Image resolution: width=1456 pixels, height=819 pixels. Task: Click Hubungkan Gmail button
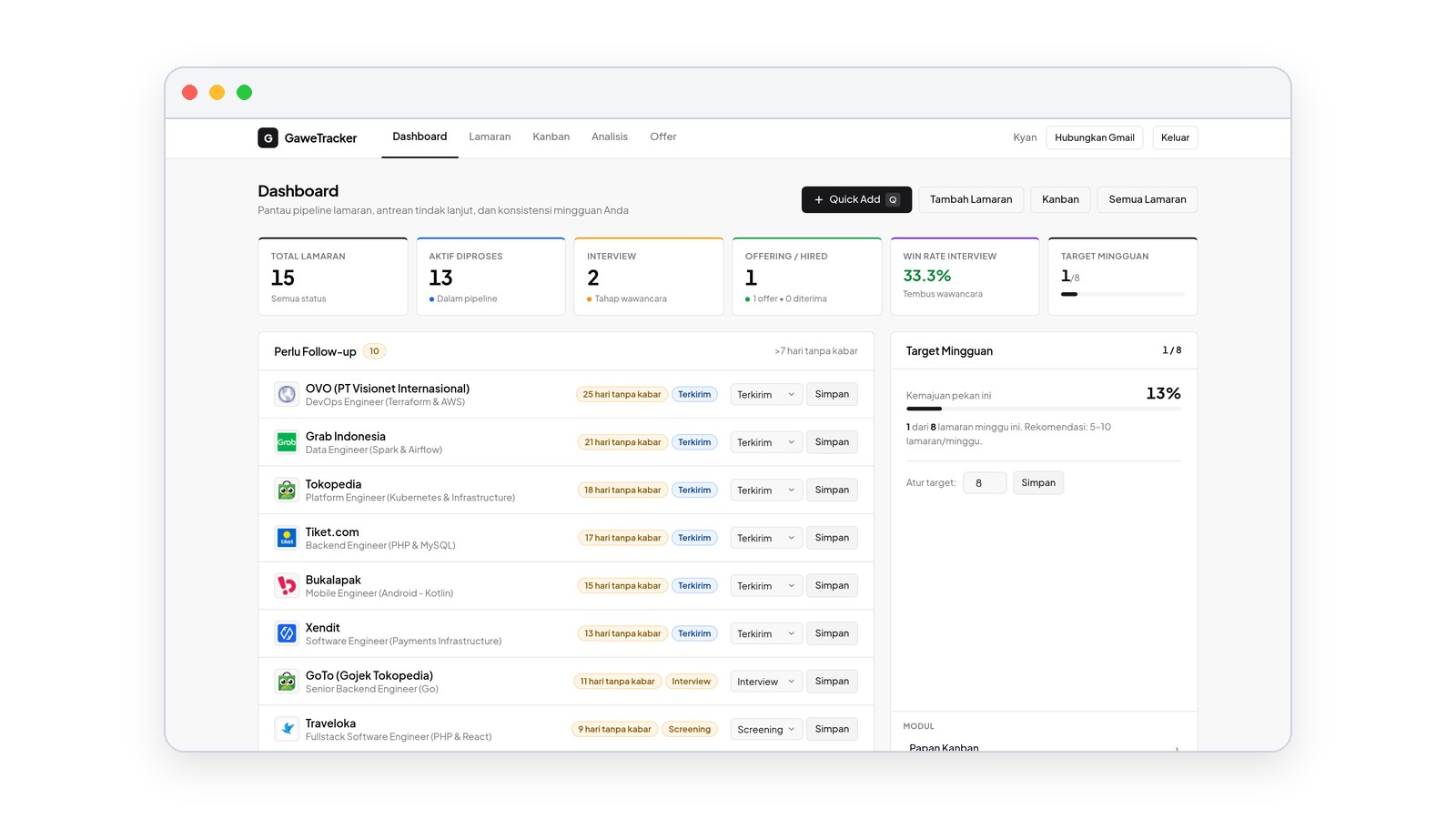[1095, 137]
